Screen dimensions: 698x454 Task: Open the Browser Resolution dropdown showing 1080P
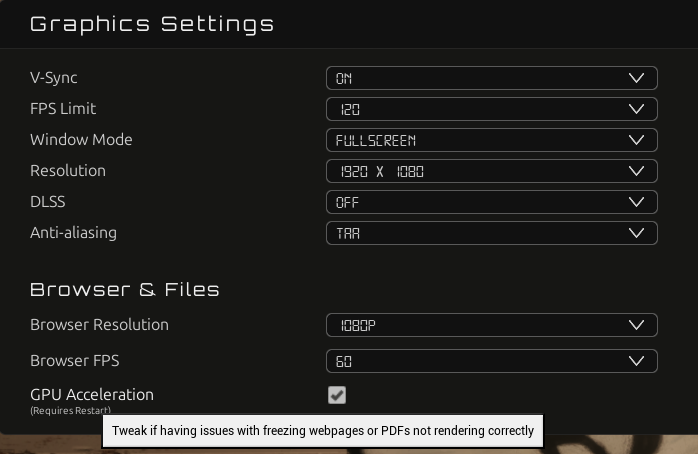point(491,325)
